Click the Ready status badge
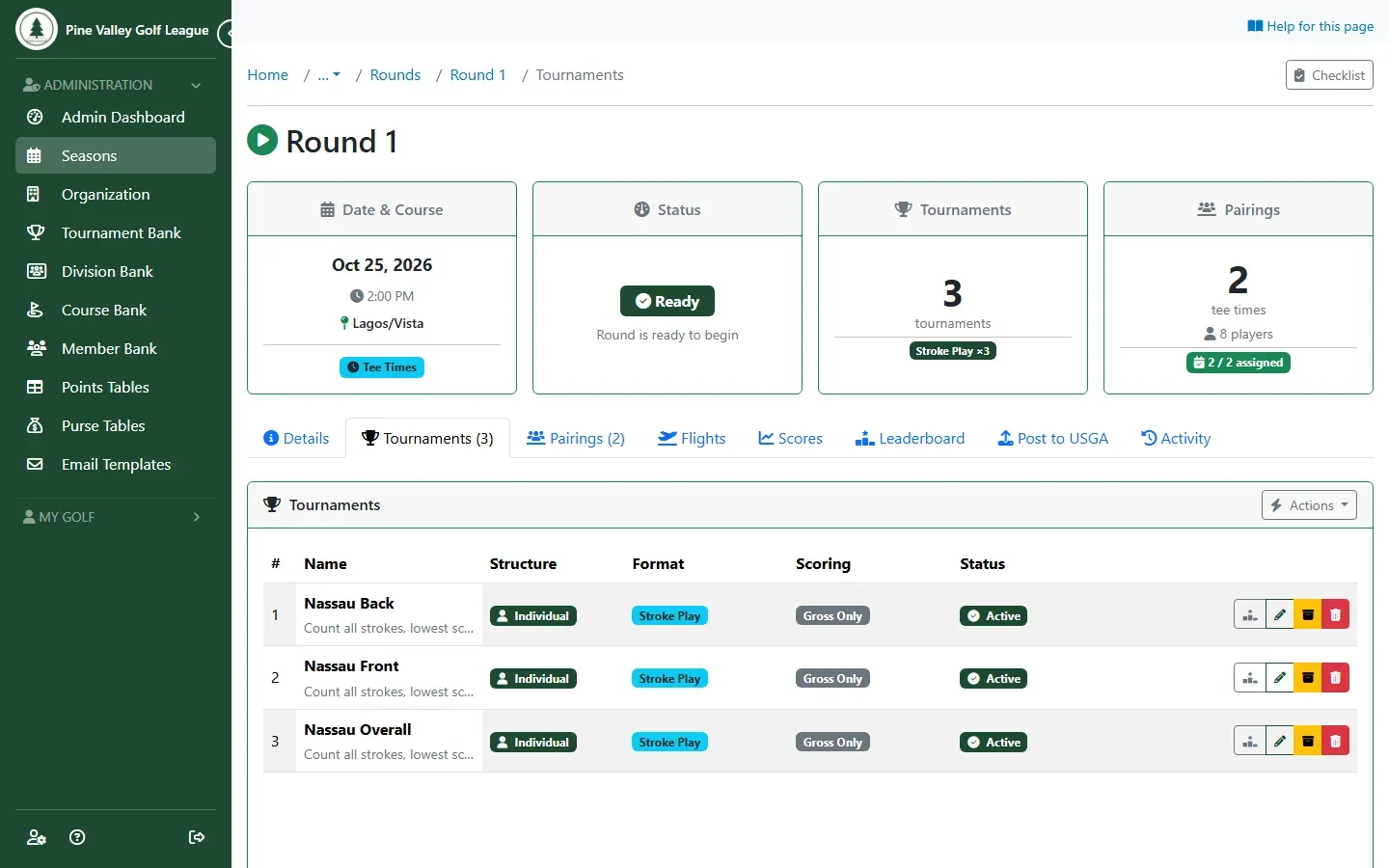This screenshot has height=868, width=1389. pyautogui.click(x=667, y=301)
